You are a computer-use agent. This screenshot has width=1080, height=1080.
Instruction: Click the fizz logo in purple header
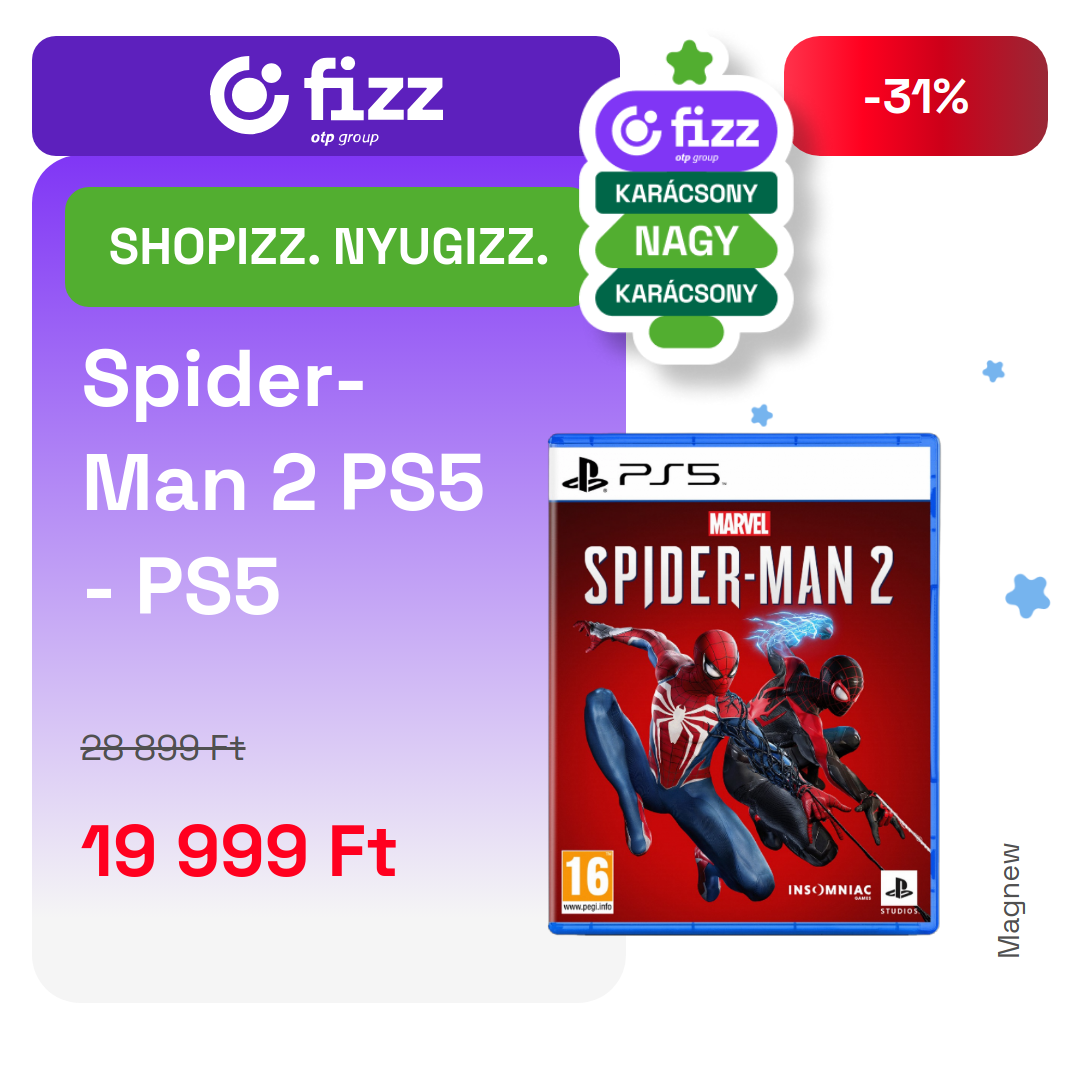pyautogui.click(x=326, y=98)
